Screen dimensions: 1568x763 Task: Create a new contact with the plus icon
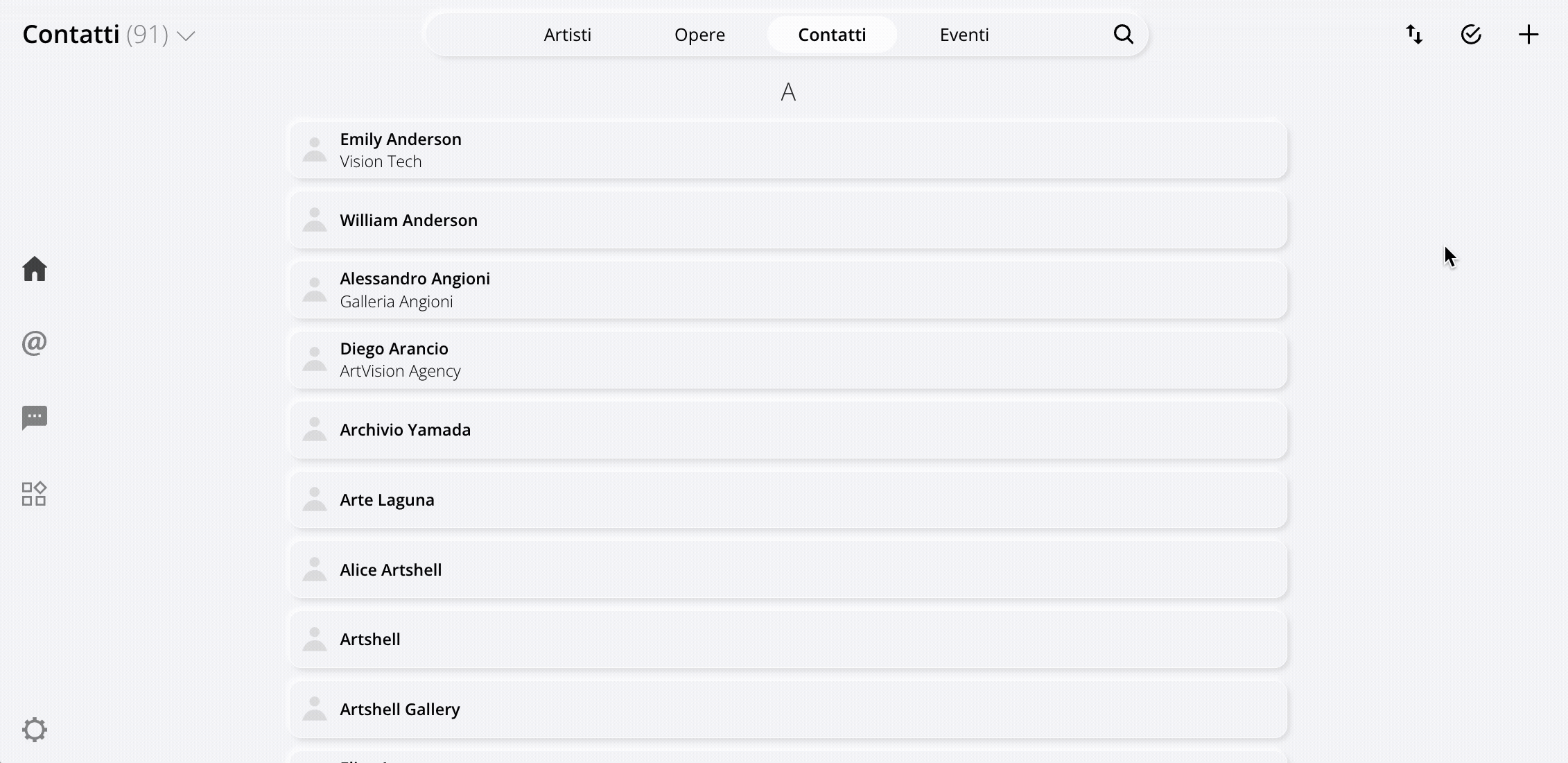[1528, 34]
